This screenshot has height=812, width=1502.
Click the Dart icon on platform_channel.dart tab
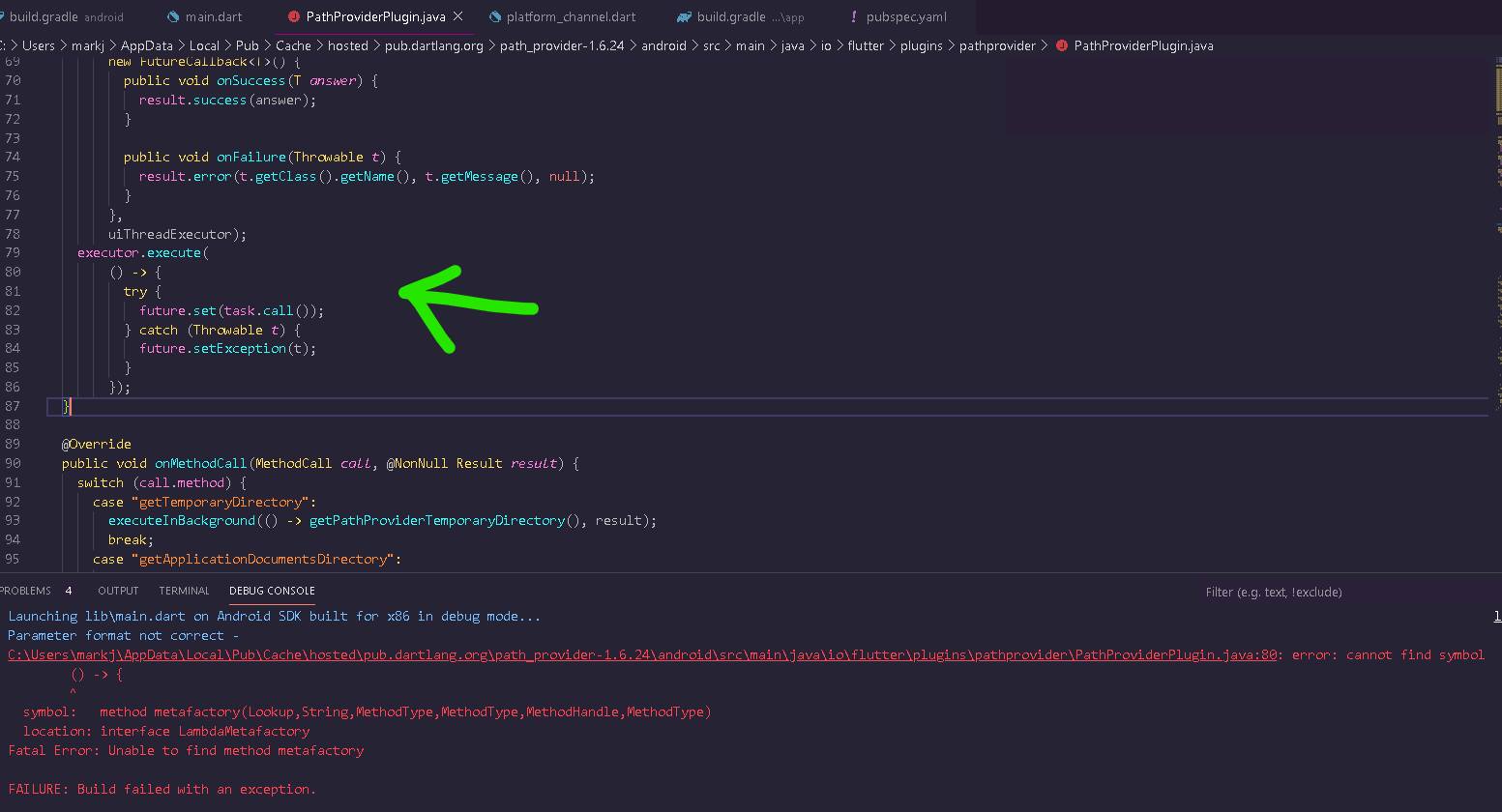pos(495,17)
